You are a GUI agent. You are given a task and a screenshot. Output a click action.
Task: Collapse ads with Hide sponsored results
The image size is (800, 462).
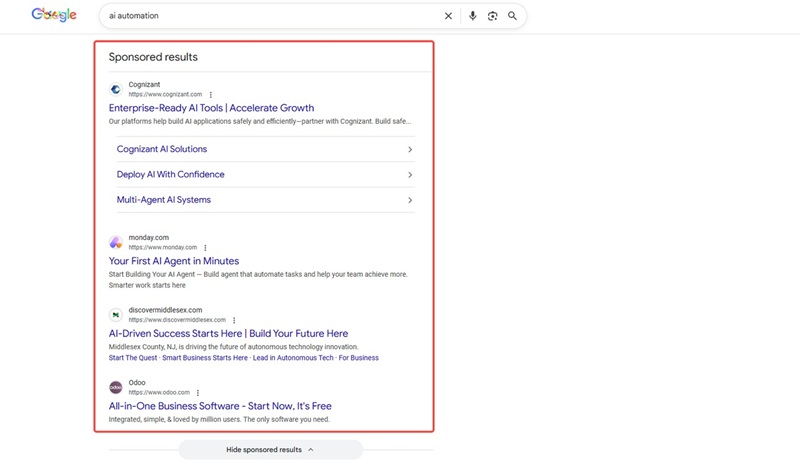270,450
